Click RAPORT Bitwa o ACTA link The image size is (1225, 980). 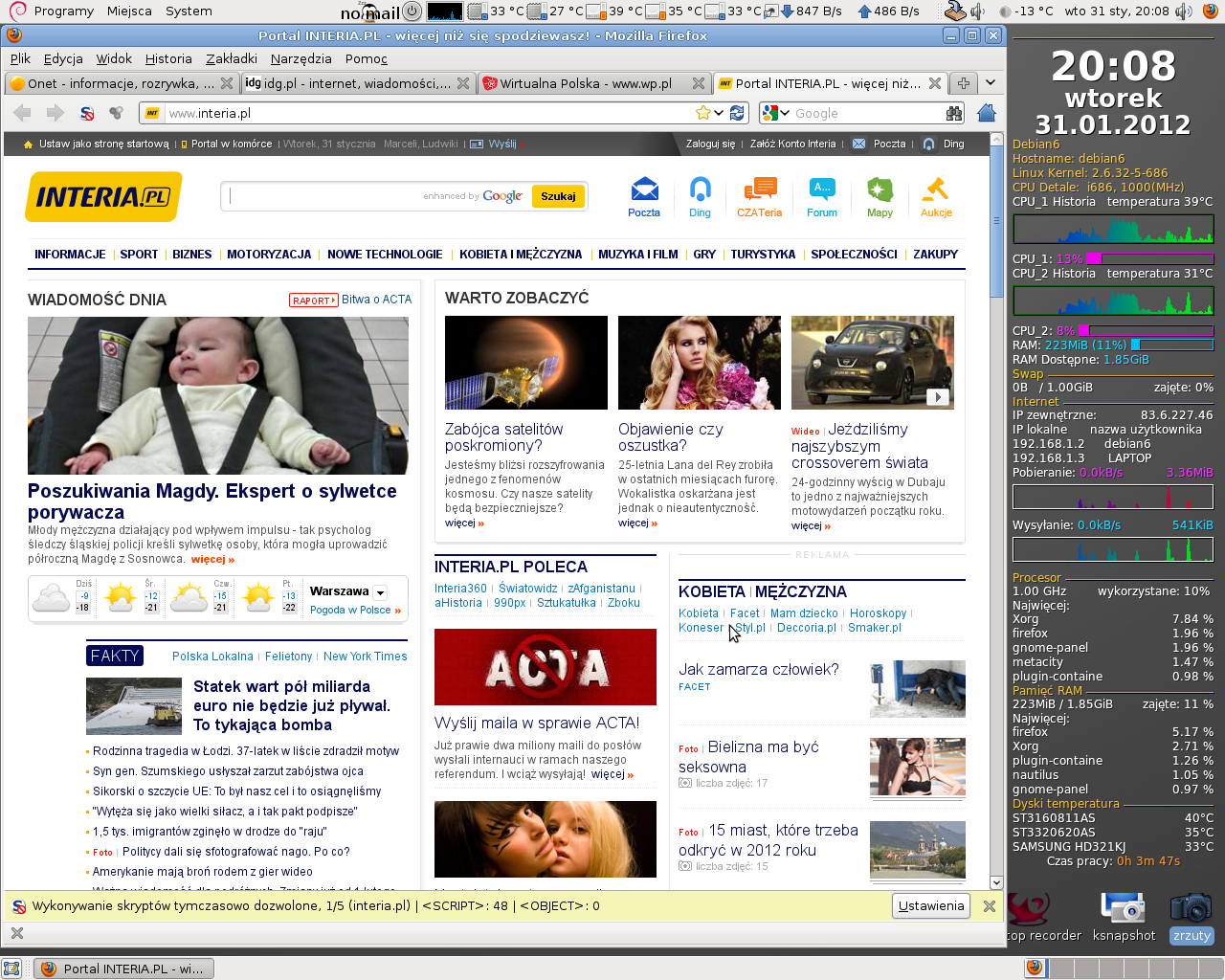350,300
